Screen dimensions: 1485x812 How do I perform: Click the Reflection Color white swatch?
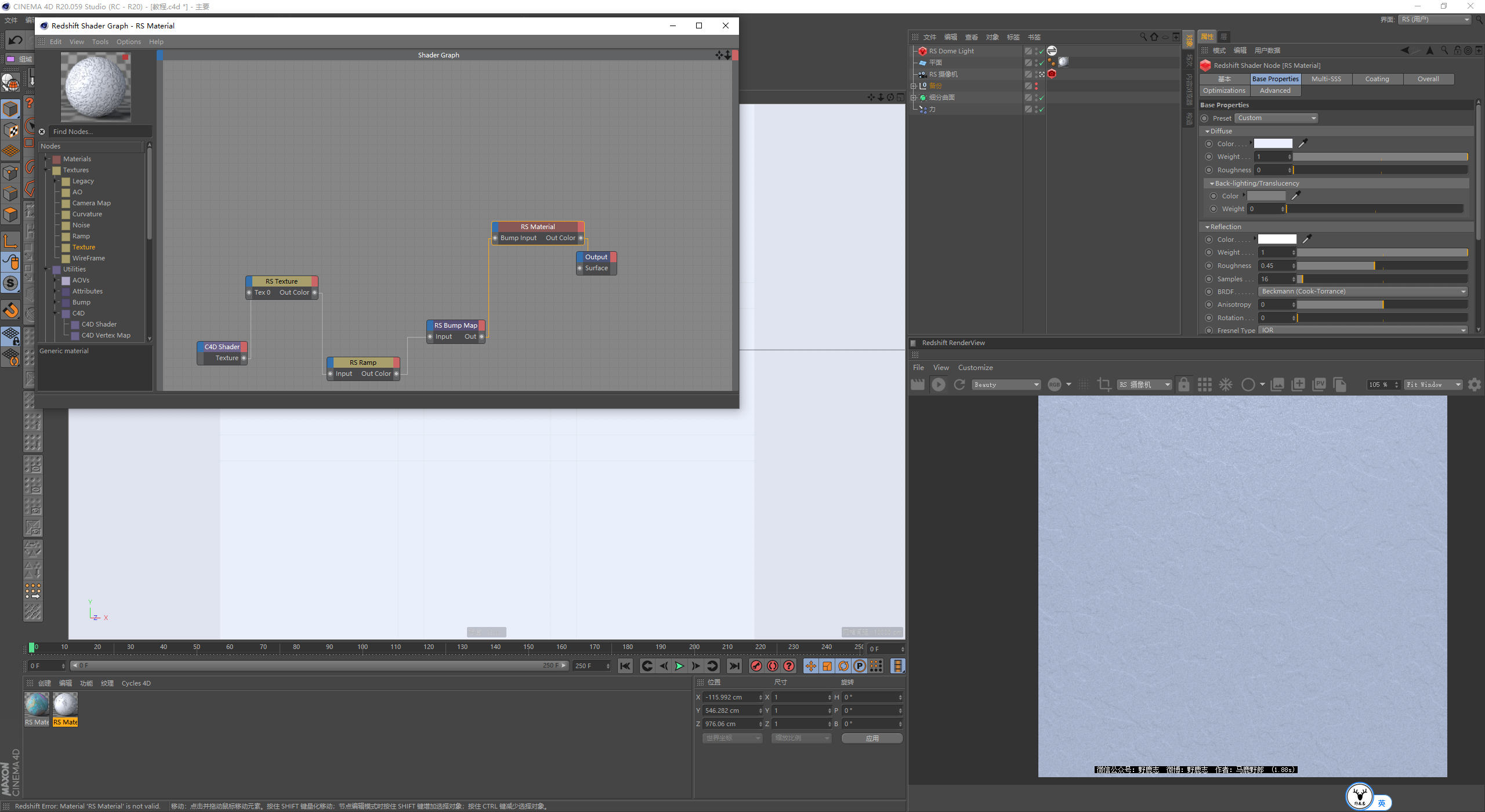pos(1277,240)
